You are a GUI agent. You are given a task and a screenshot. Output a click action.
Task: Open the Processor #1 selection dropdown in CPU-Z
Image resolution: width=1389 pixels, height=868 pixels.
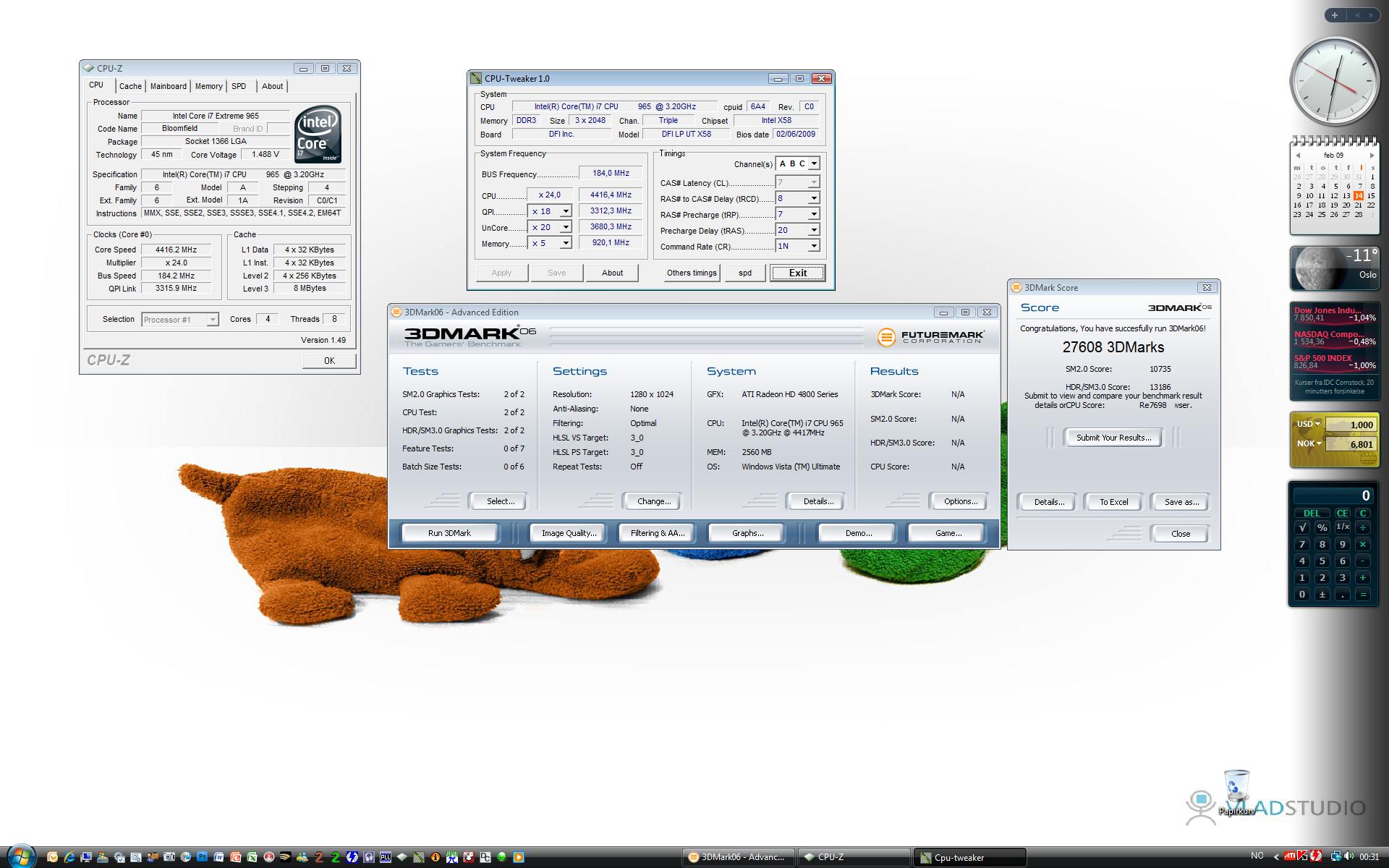tap(180, 320)
